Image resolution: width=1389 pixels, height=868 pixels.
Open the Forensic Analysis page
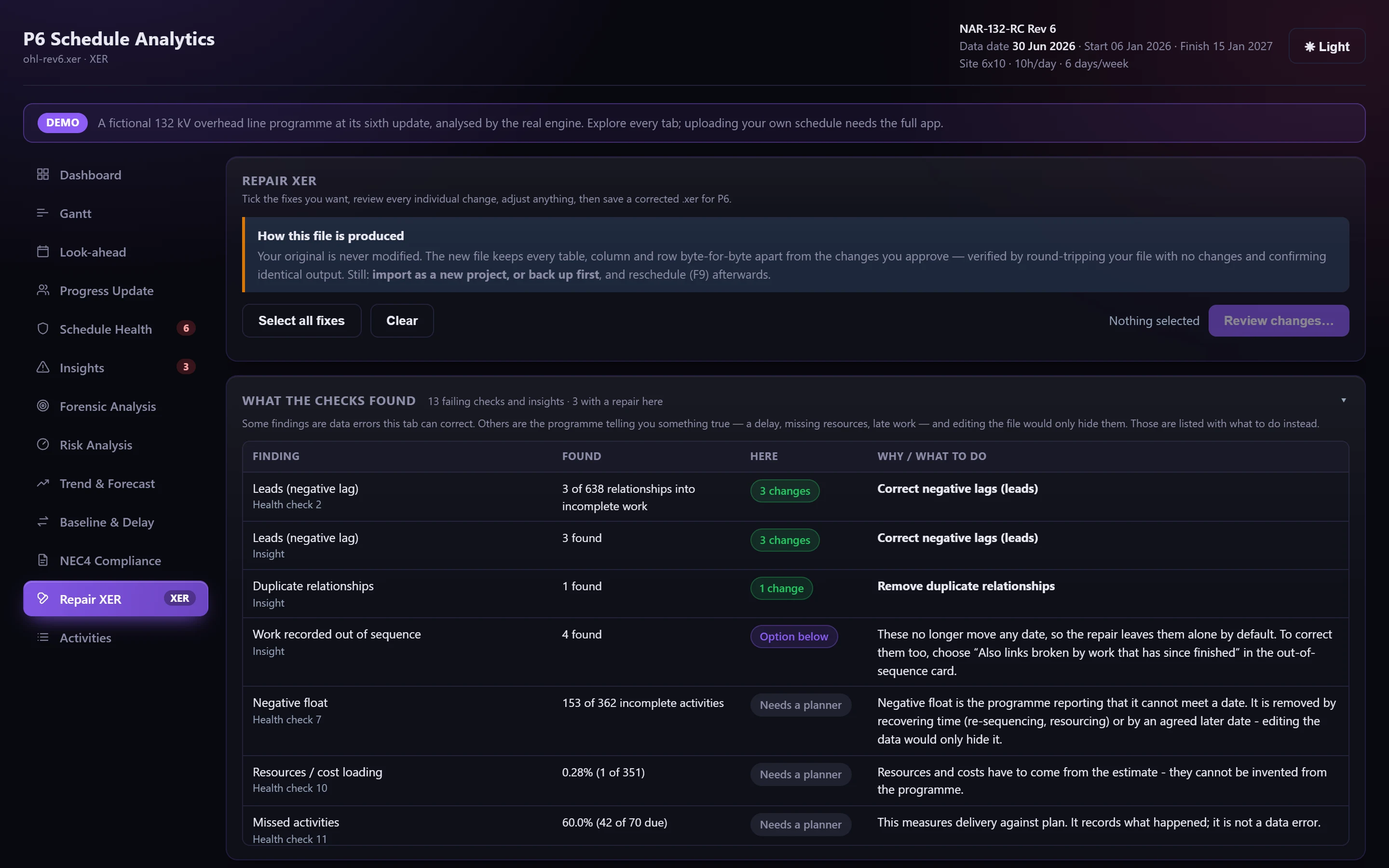pos(115,406)
